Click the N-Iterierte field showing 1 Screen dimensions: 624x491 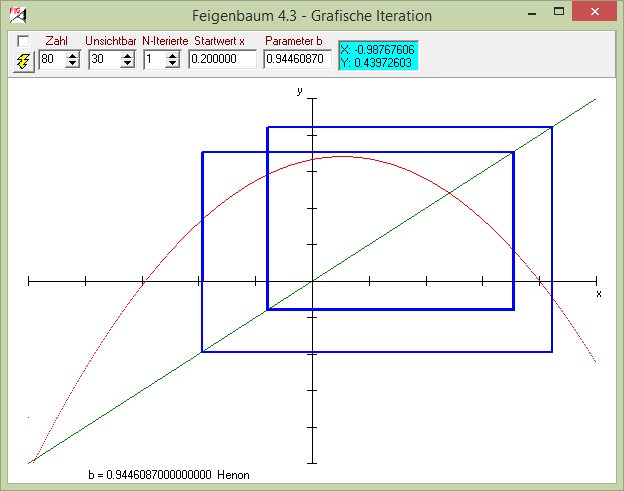point(155,59)
